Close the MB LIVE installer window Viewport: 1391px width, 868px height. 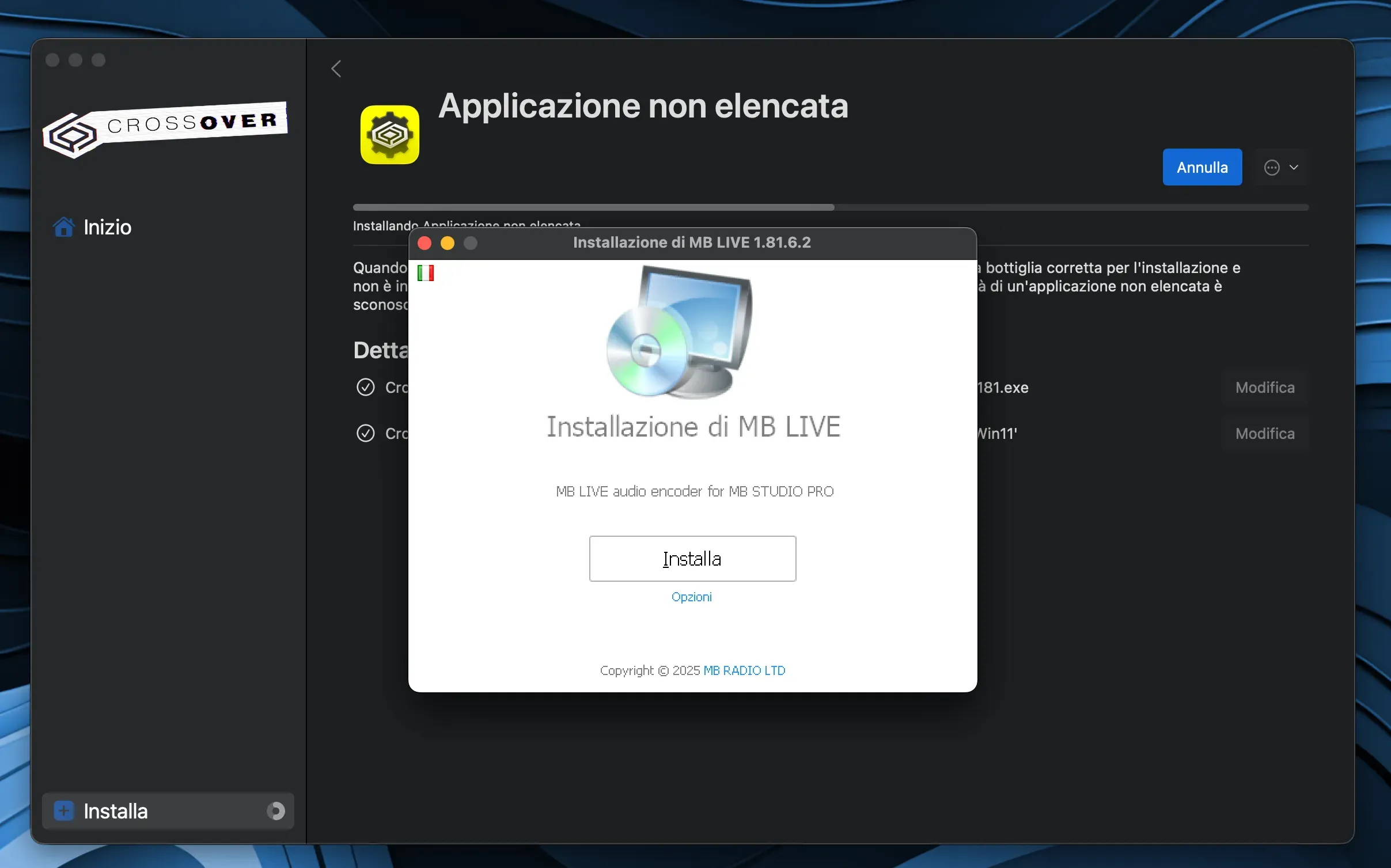click(424, 243)
